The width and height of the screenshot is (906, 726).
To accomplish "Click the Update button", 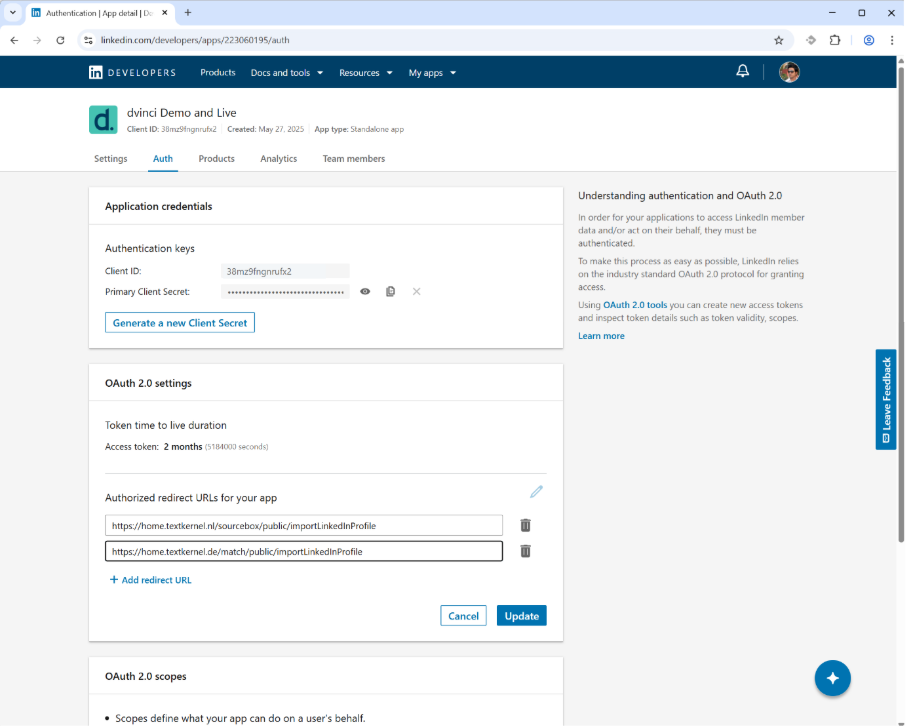I will pos(522,616).
